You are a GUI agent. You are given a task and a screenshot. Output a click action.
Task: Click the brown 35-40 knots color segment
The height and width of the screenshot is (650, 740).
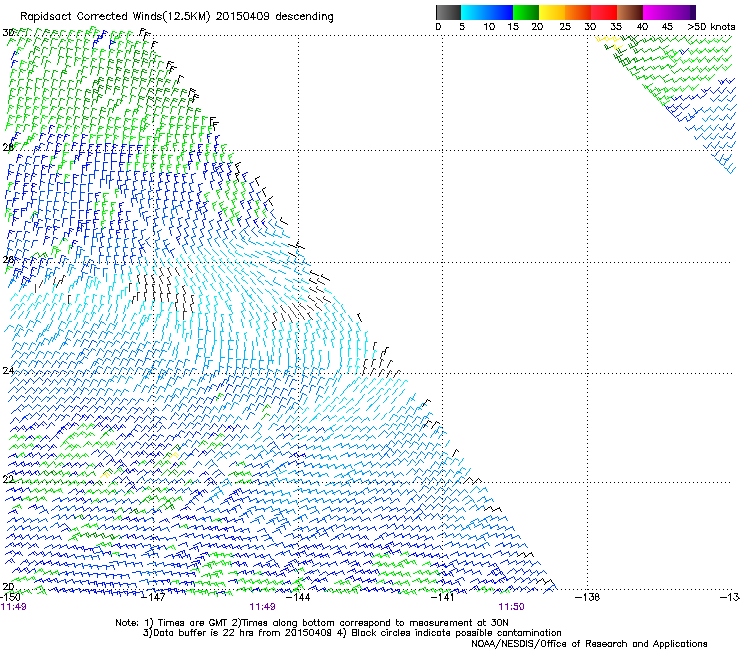coord(630,12)
